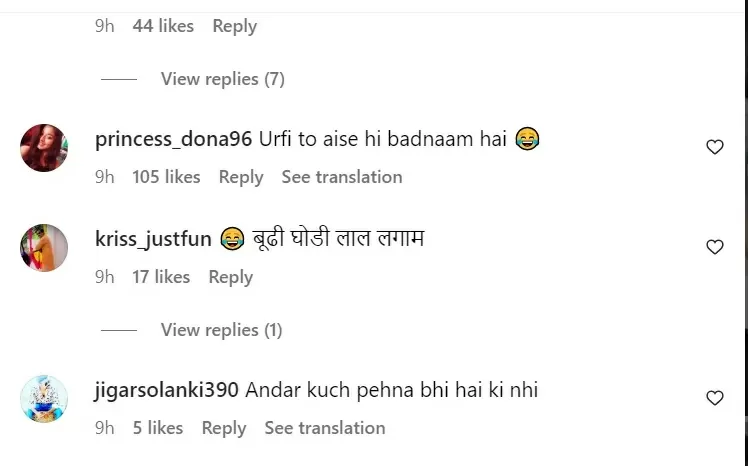
Task: See translation of jigarsolanki390's comment
Action: (324, 428)
